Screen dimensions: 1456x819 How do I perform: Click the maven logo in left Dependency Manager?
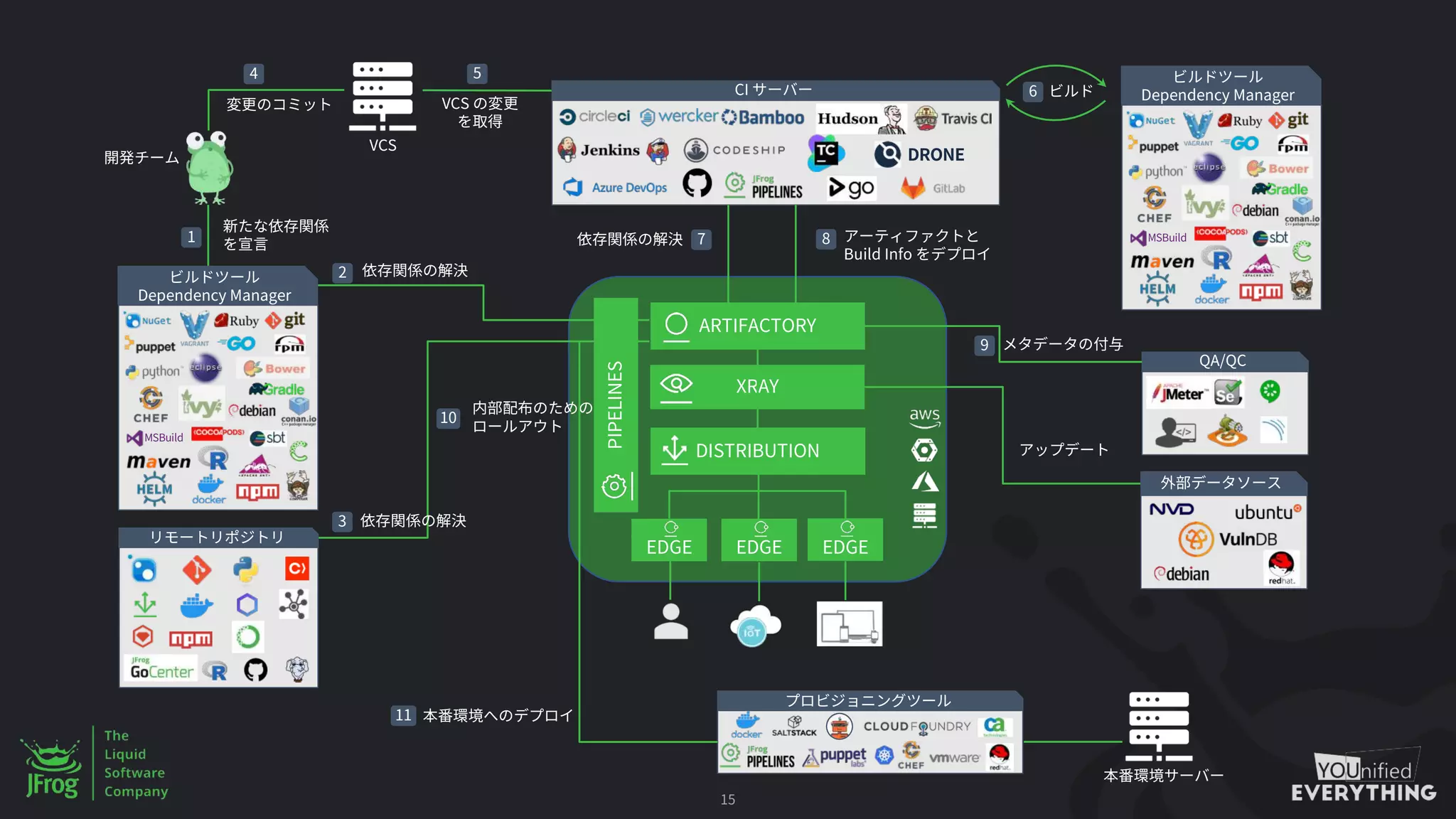(159, 462)
